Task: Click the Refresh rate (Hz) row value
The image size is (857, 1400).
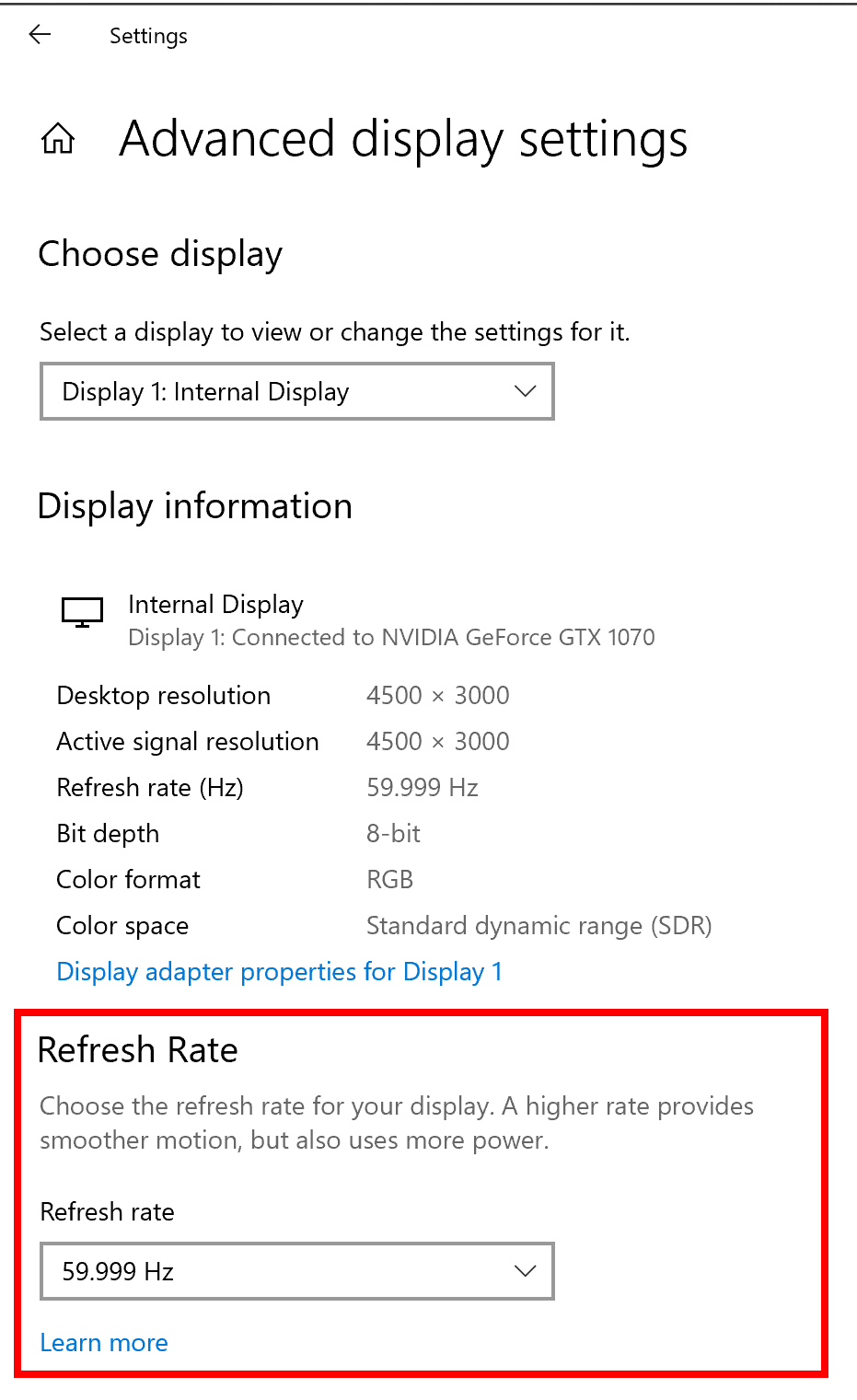Action: coord(423,787)
